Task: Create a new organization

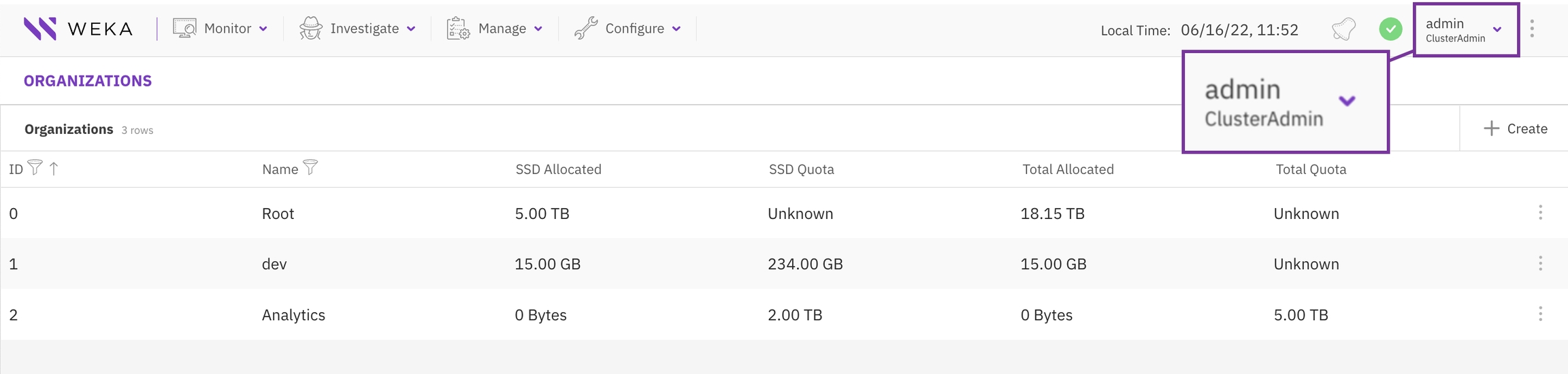Action: (x=1515, y=129)
